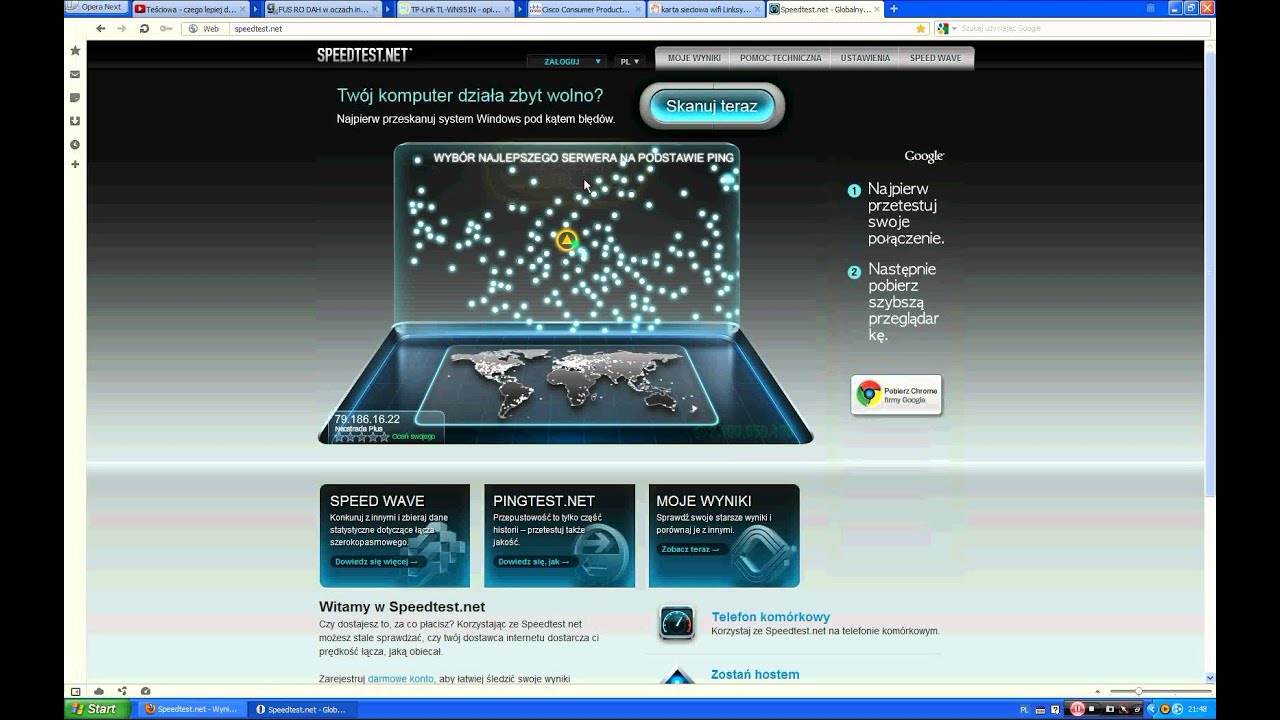Click the speedometer Telefon komórkowy icon
The image size is (1280, 720).
tap(677, 623)
